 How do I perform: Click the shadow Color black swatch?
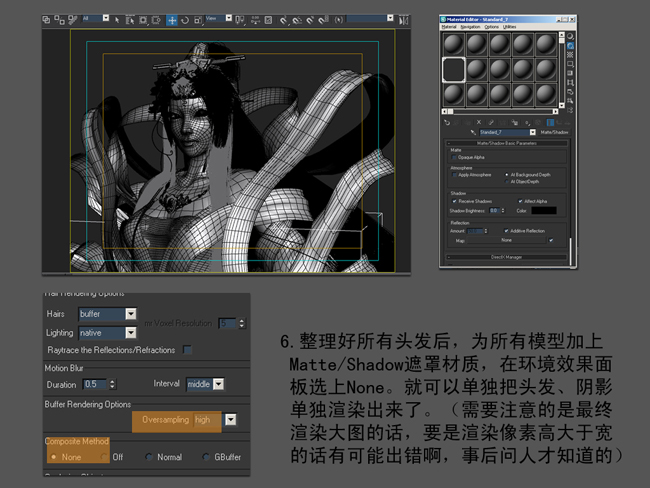tap(544, 211)
